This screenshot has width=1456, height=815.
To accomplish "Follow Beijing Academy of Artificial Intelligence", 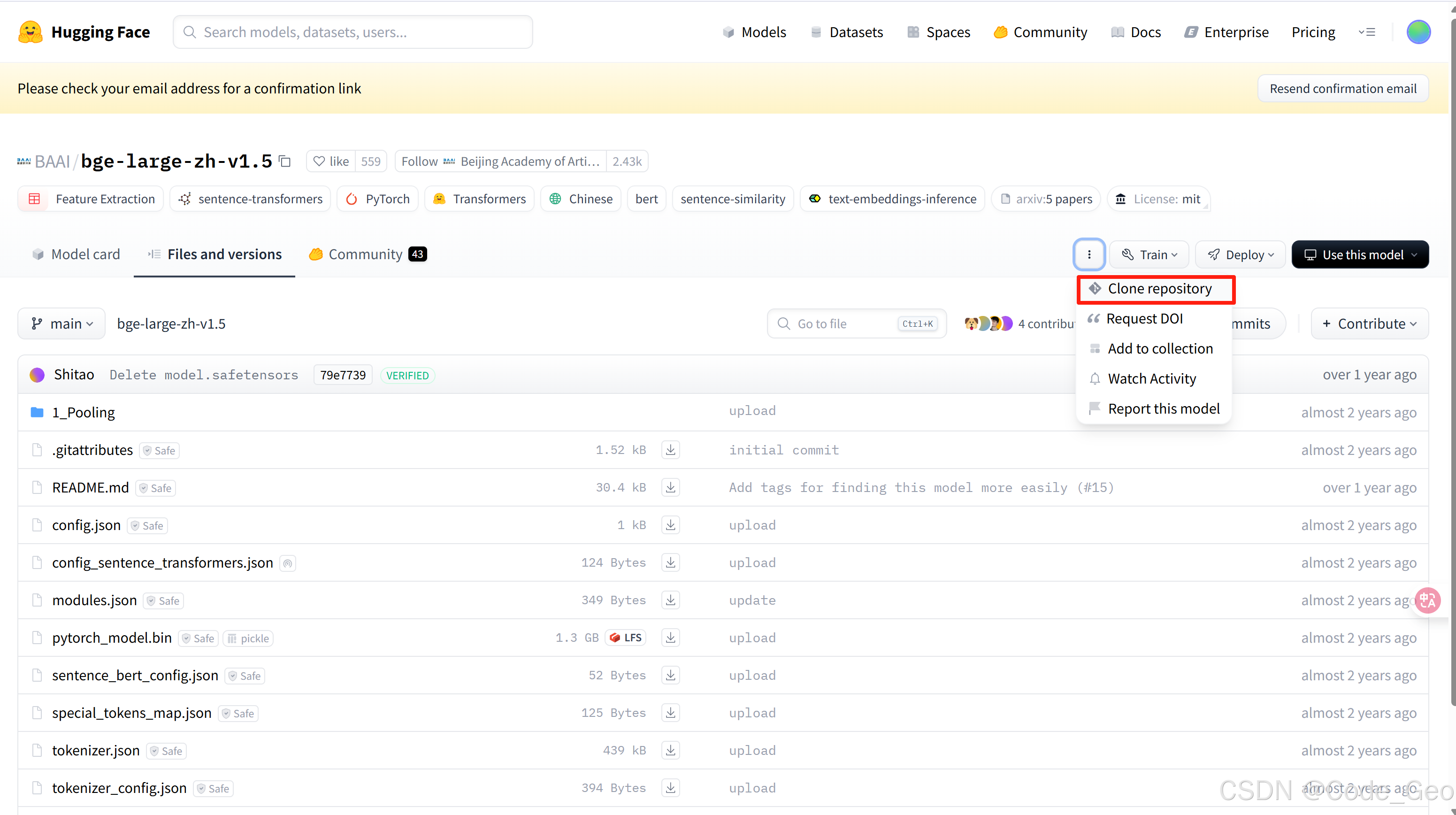I will [500, 161].
